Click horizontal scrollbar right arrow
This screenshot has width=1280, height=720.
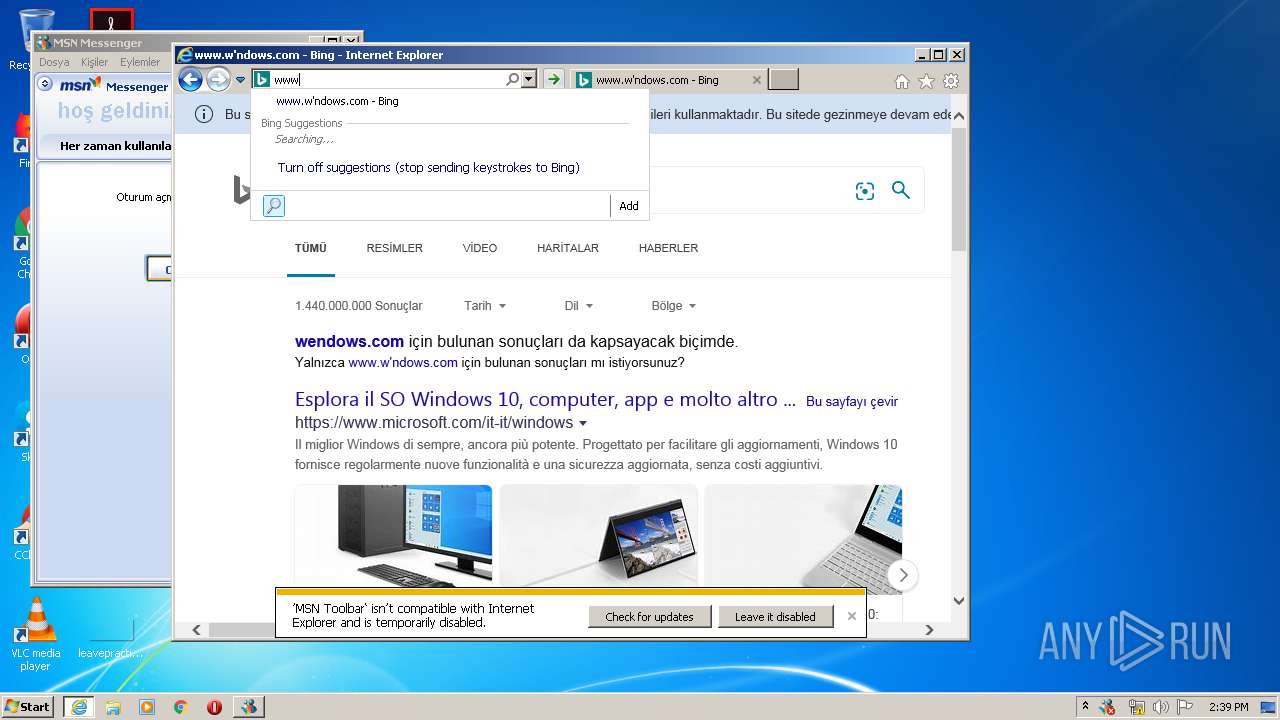click(x=929, y=630)
